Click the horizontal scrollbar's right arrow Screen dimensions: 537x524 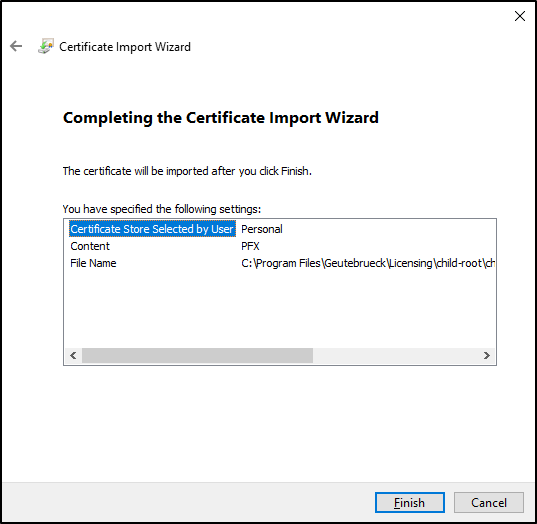click(x=487, y=355)
